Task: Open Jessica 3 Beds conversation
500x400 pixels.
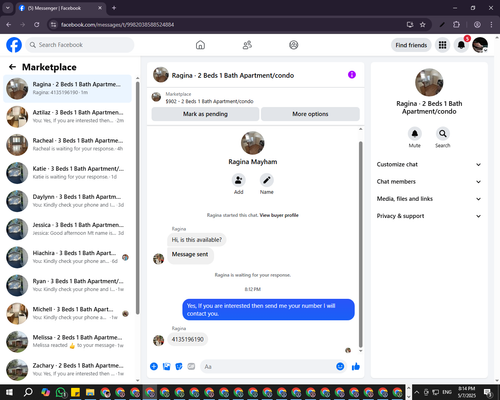Action: [67, 229]
